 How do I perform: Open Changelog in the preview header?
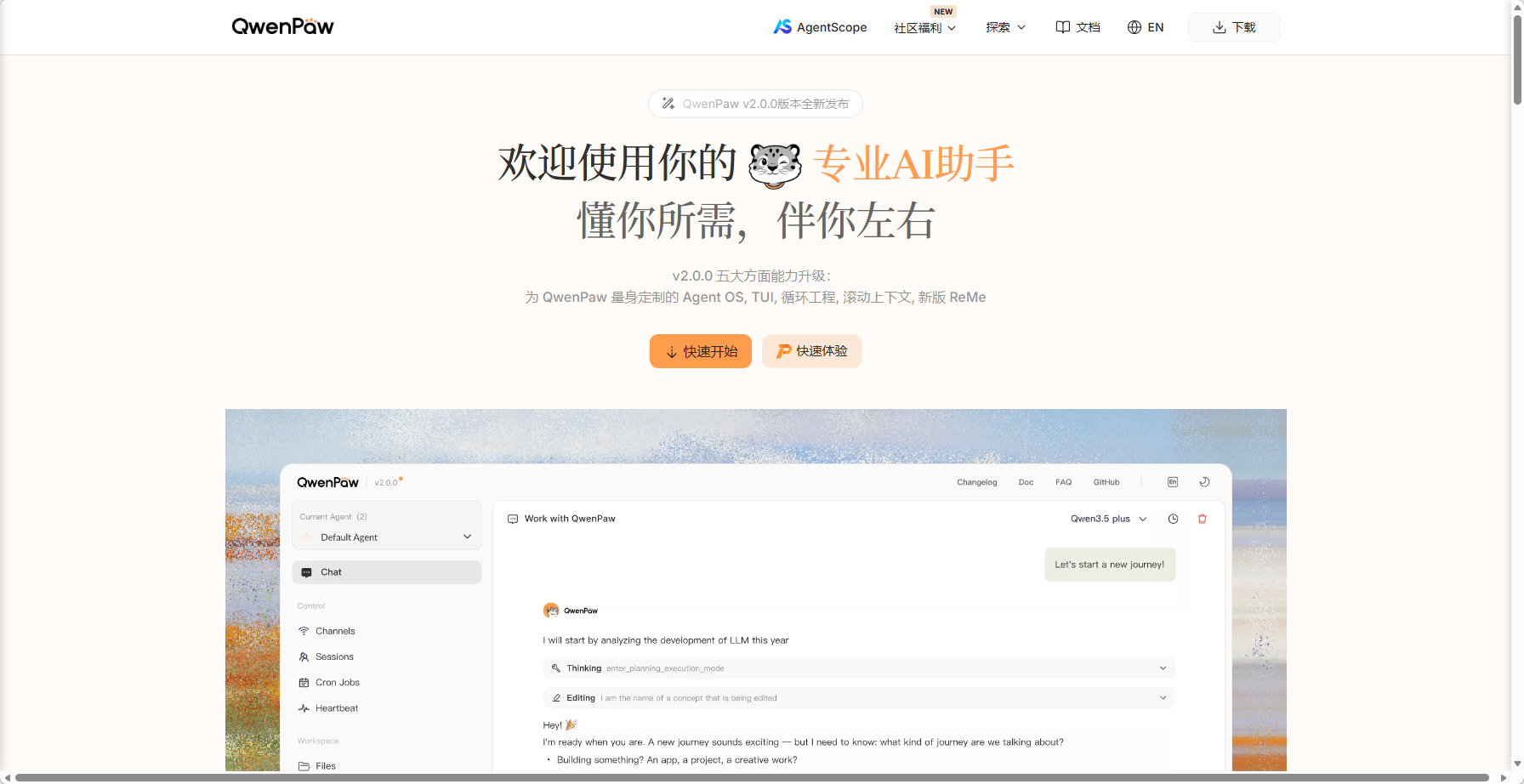(976, 482)
